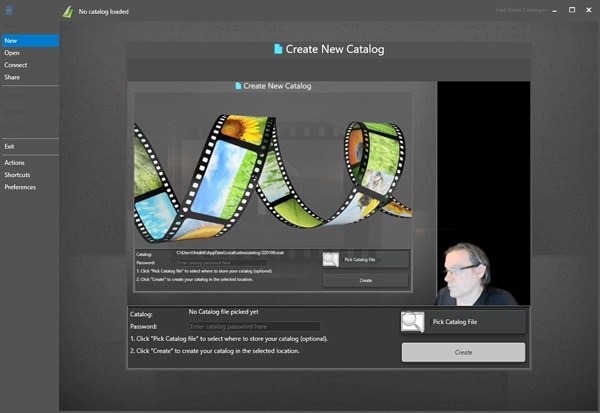
Task: Close the application window
Action: [x=589, y=10]
